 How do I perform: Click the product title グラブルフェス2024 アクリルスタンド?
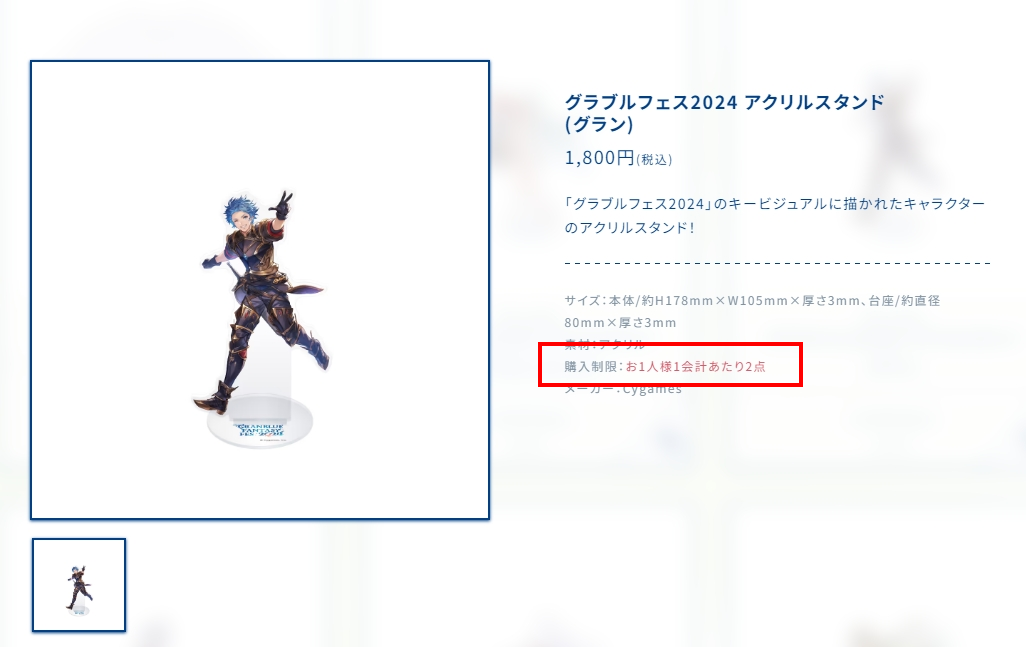[x=724, y=102]
